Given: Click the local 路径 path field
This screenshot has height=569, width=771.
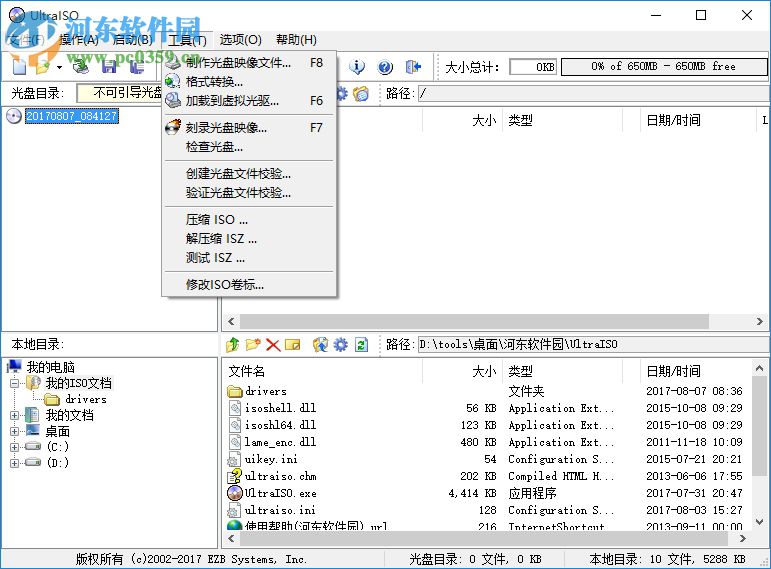Looking at the screenshot, I should (593, 344).
